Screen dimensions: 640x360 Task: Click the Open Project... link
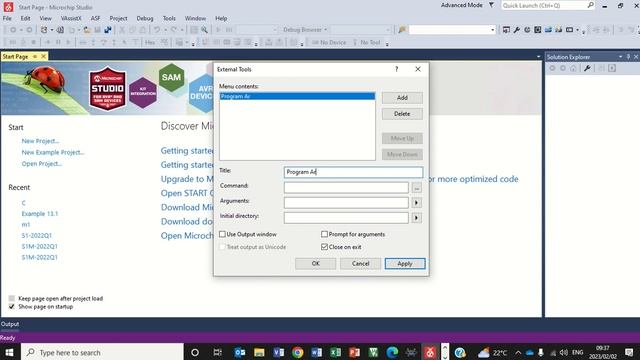pos(42,164)
